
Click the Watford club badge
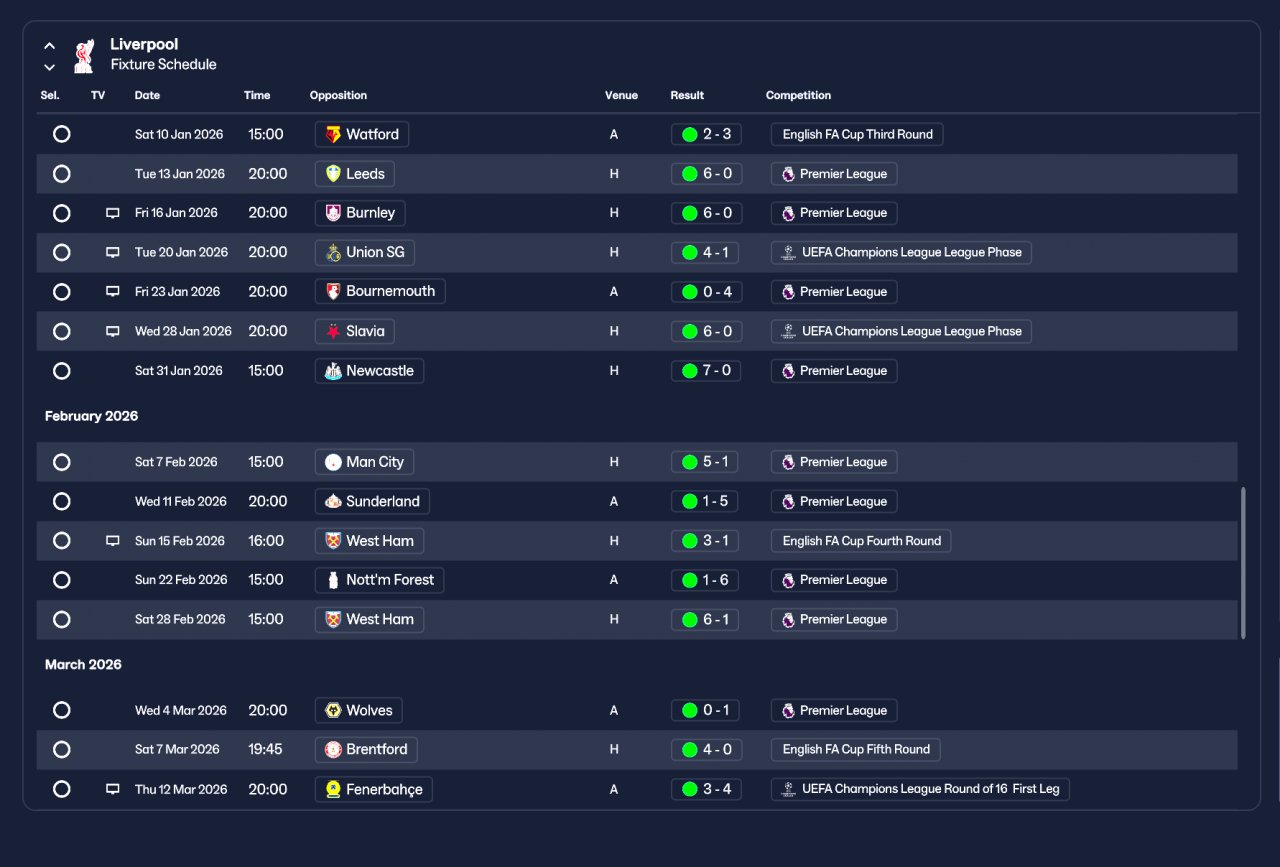(333, 134)
